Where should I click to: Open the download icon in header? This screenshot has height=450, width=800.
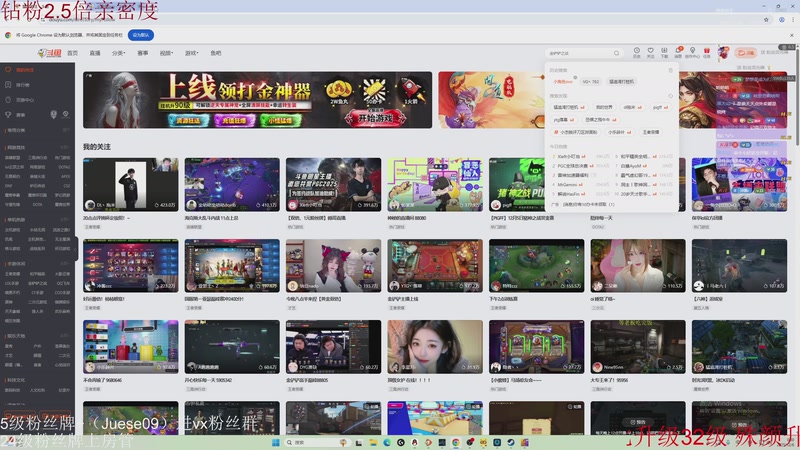click(x=664, y=52)
